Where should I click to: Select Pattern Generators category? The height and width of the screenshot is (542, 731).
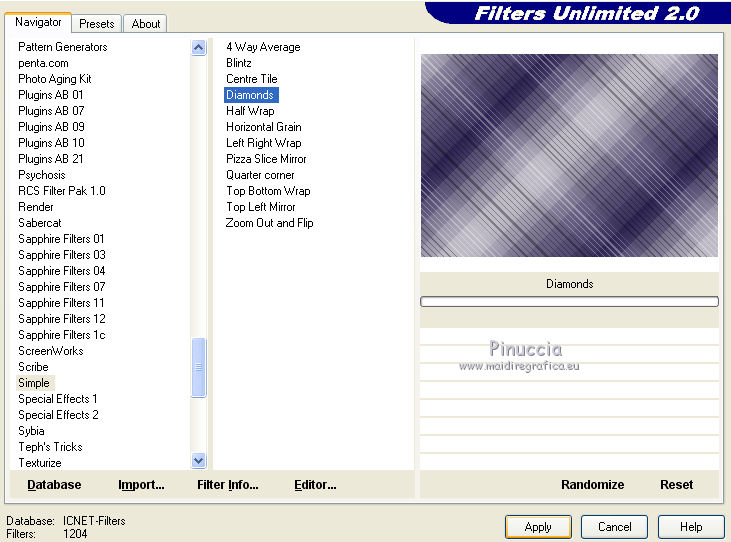(62, 47)
